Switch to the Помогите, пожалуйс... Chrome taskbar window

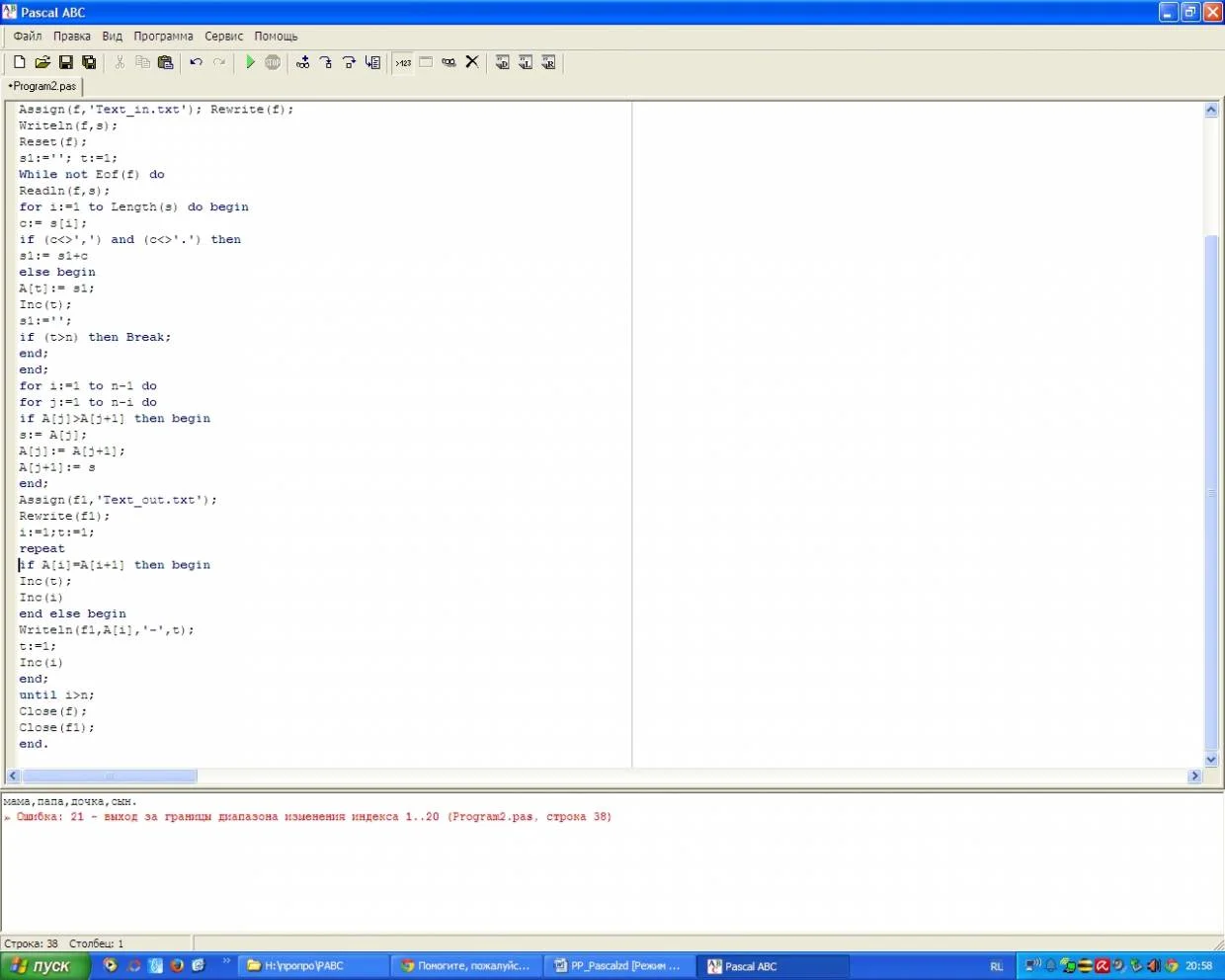(466, 966)
